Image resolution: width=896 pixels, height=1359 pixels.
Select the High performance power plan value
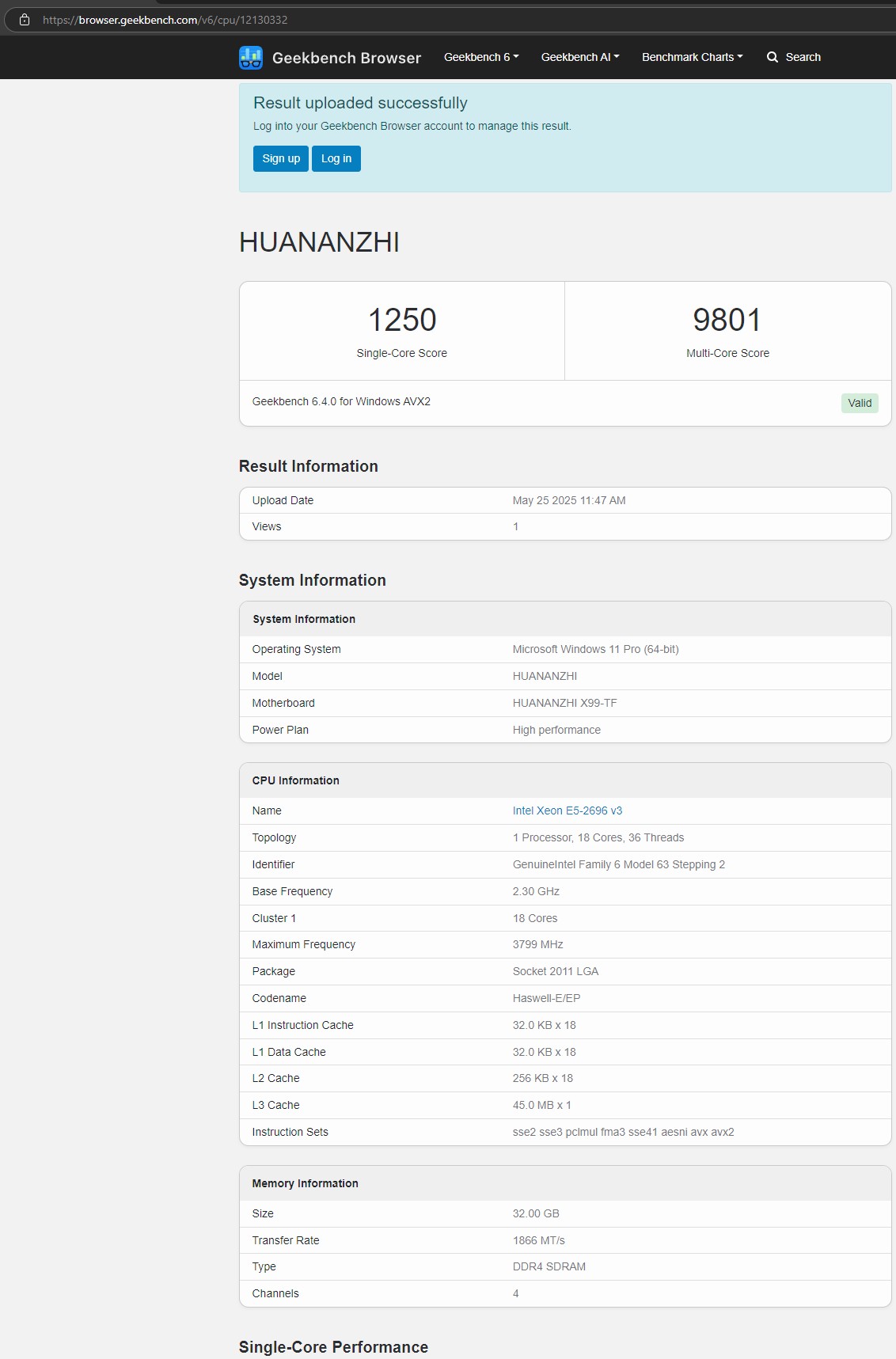click(556, 730)
